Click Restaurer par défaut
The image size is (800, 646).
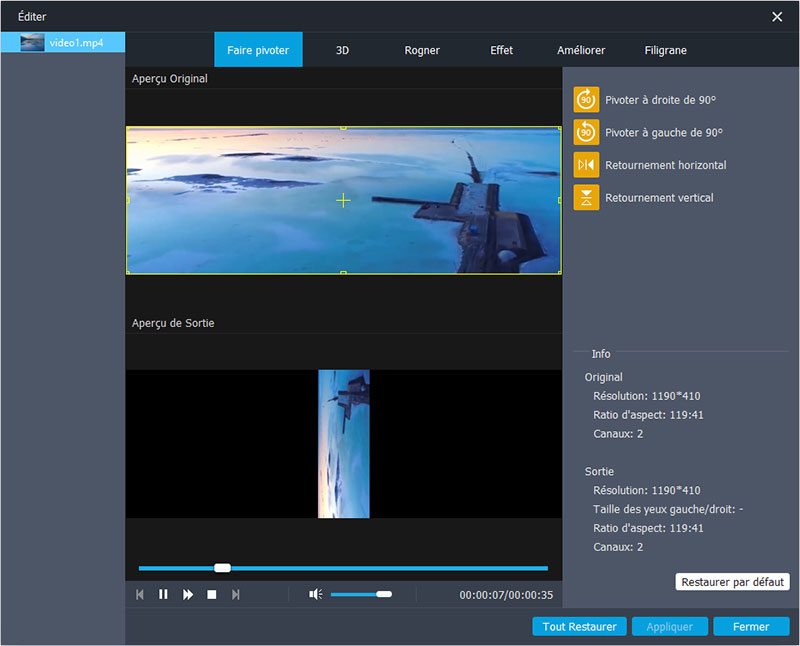(x=733, y=581)
